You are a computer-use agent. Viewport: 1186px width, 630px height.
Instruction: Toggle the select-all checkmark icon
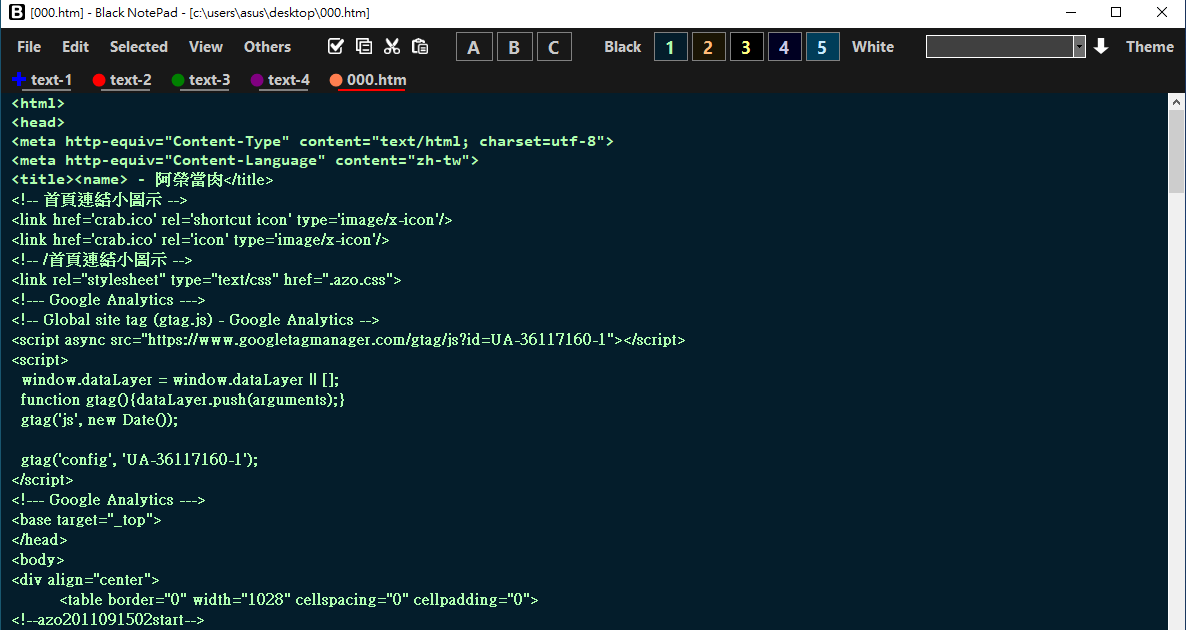pyautogui.click(x=336, y=46)
